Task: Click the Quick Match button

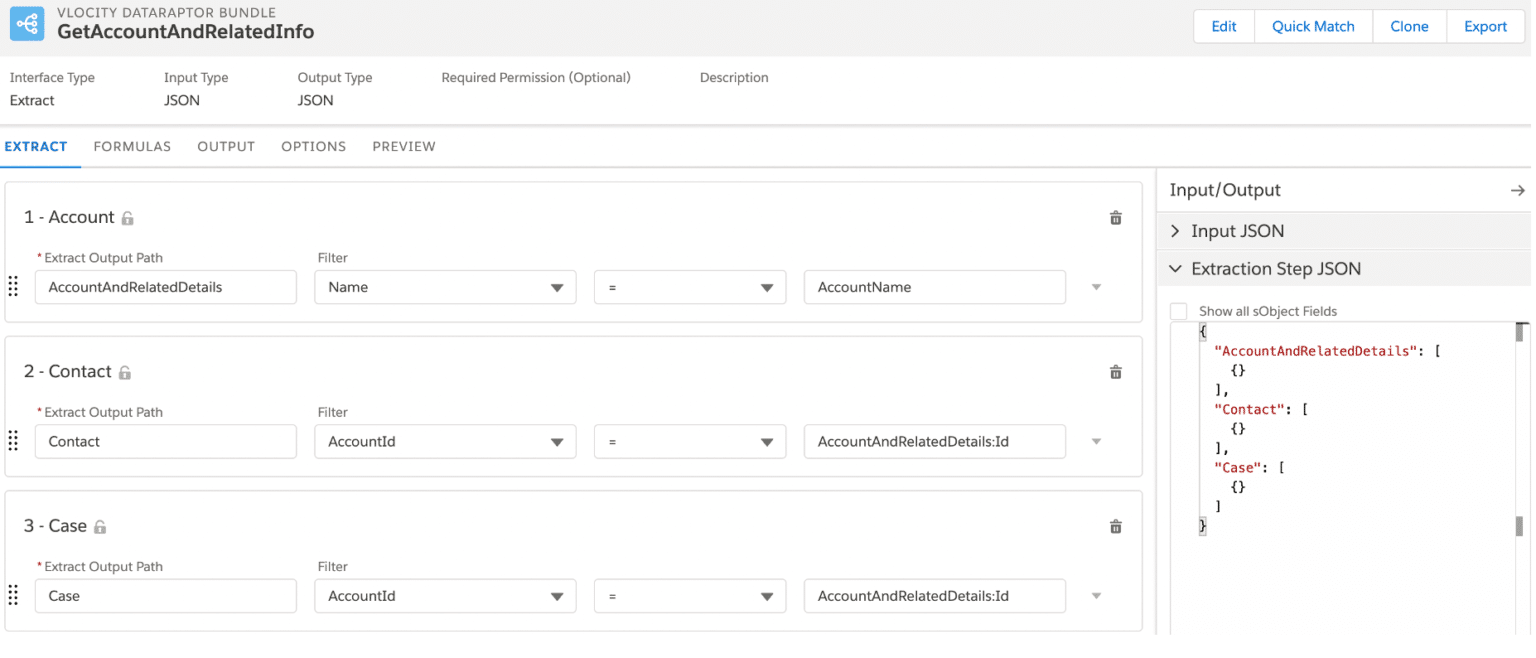Action: (1313, 26)
